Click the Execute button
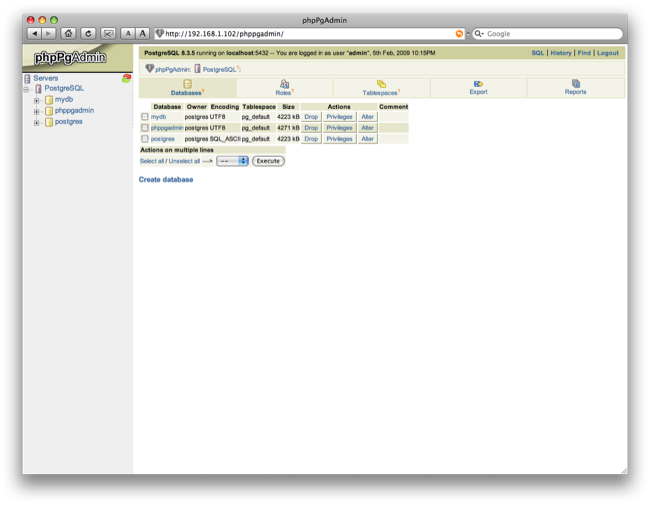 click(268, 161)
